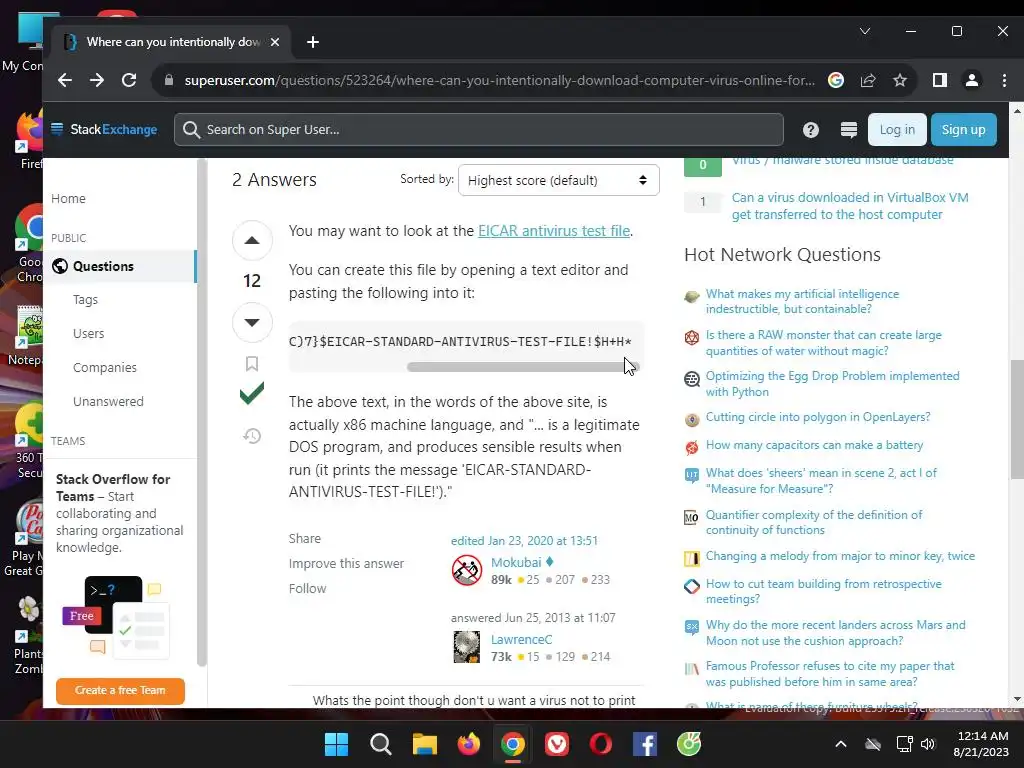Show hidden system tray icons
The width and height of the screenshot is (1024, 768).
[841, 744]
